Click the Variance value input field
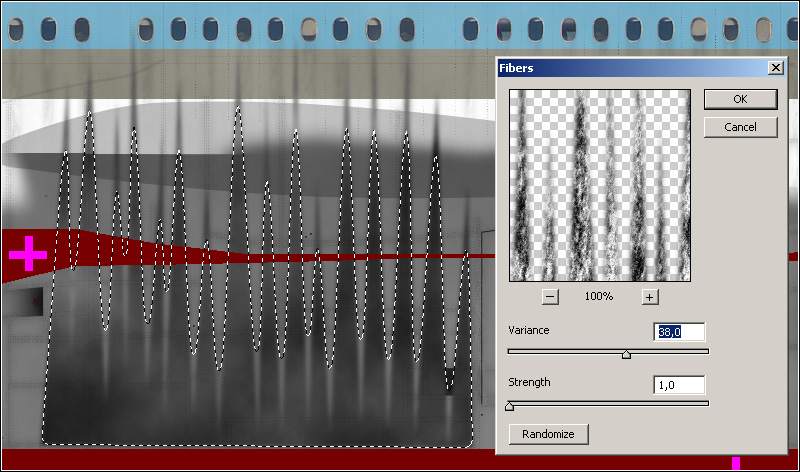Image resolution: width=800 pixels, height=472 pixels. [x=679, y=332]
